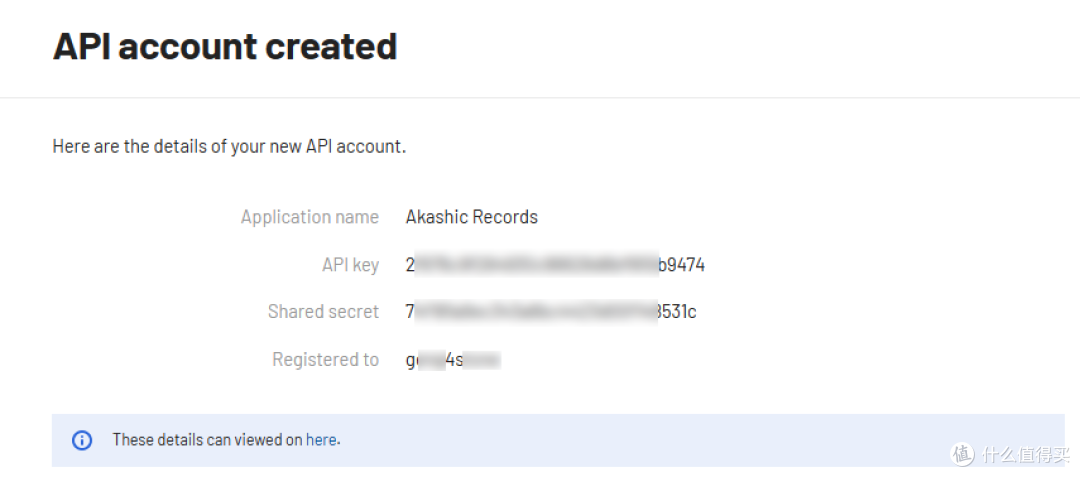Click the blurred middle portion of the API key

coord(537,265)
